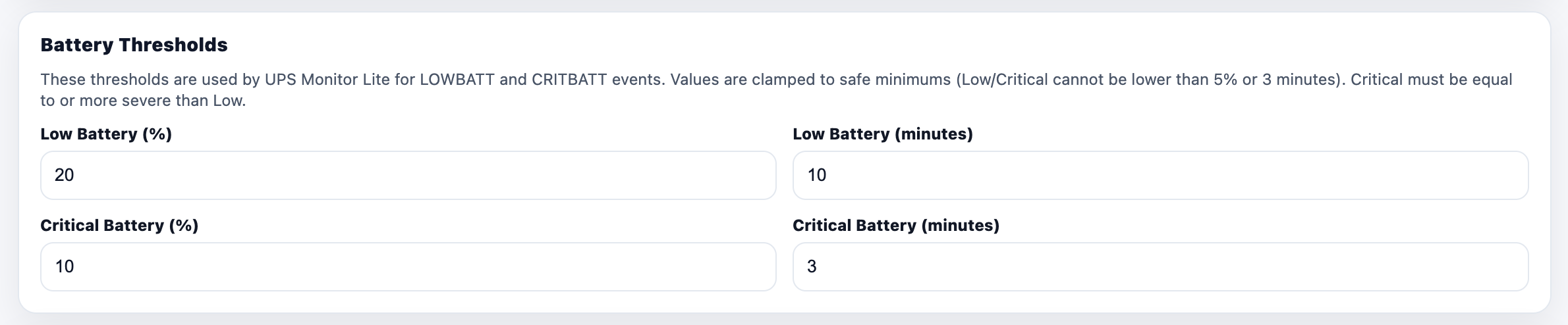
Task: Focus the Critical Battery (minutes) input field
Action: [x=1160, y=266]
